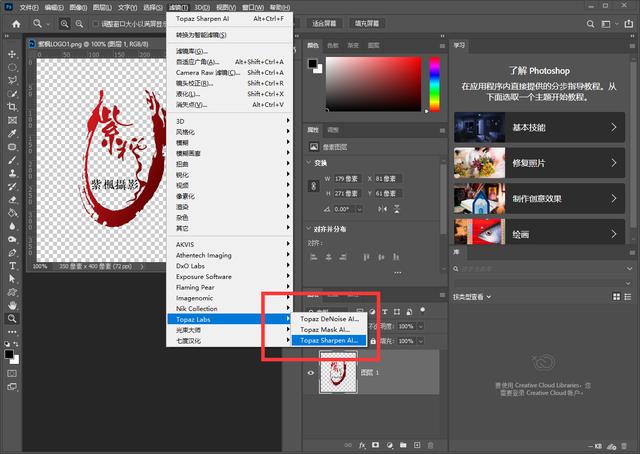Choose Topaz DeNoise AI... in the submenu
The width and height of the screenshot is (640, 454).
click(x=329, y=319)
